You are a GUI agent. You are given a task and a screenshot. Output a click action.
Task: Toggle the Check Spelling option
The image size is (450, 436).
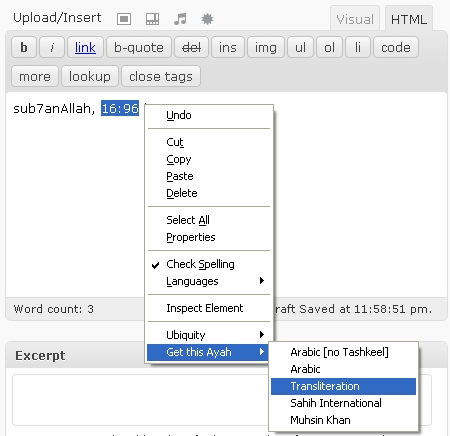[209, 264]
